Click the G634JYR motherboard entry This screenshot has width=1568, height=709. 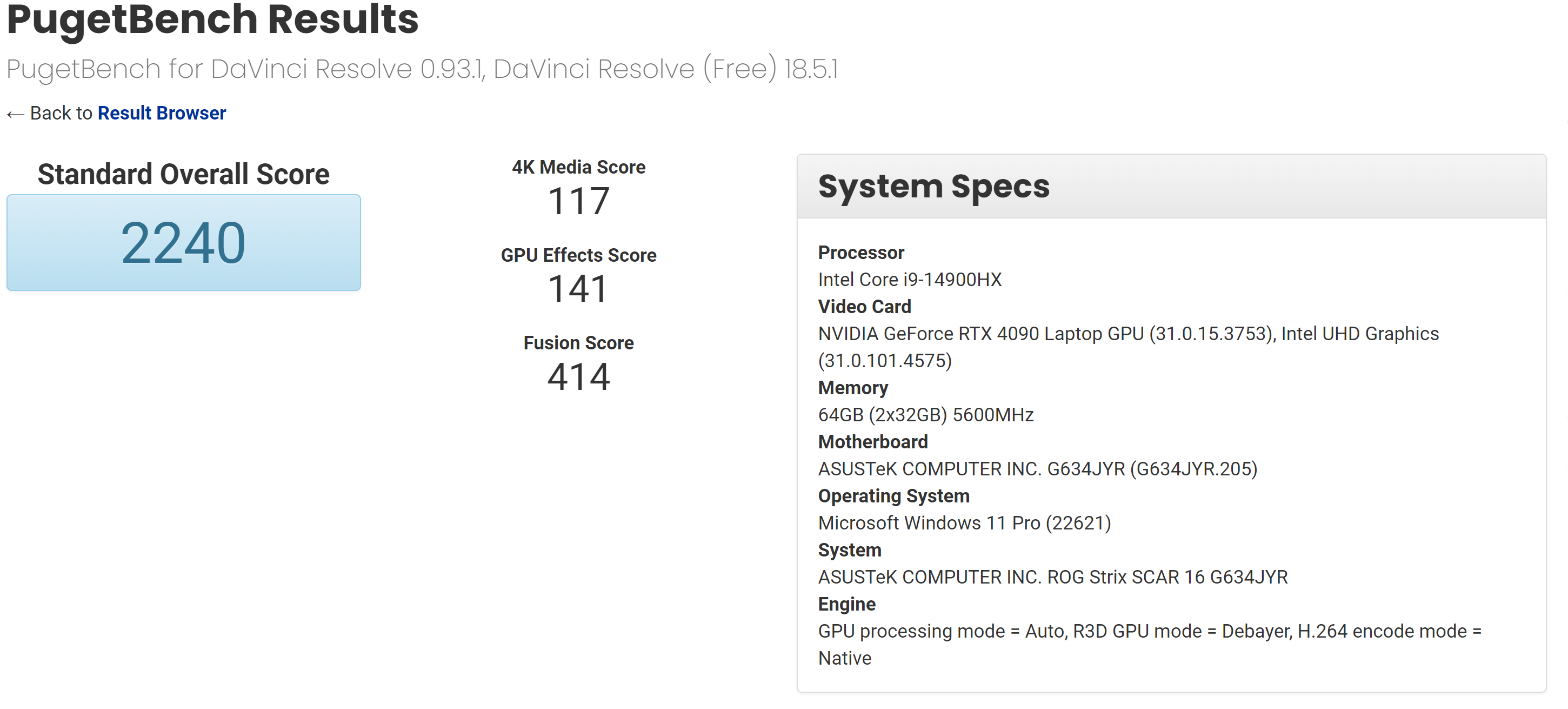click(1037, 469)
